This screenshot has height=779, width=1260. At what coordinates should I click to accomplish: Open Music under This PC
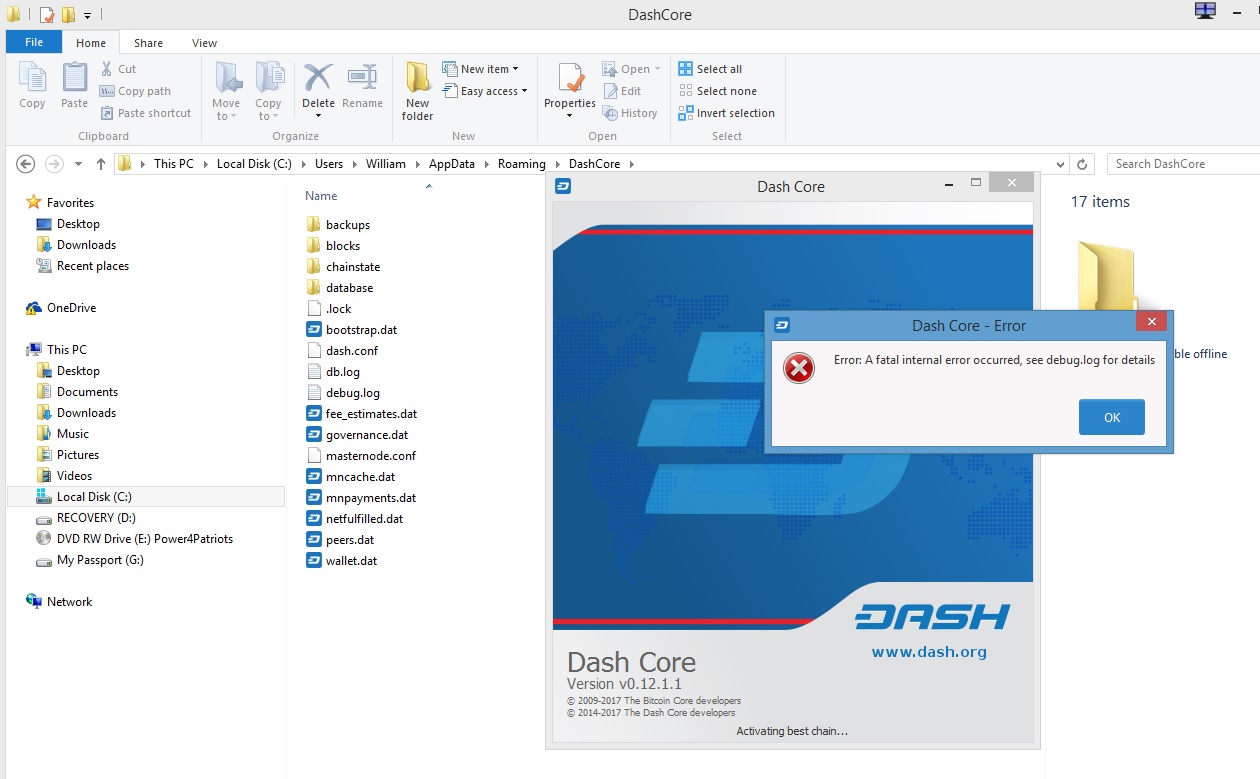click(73, 434)
